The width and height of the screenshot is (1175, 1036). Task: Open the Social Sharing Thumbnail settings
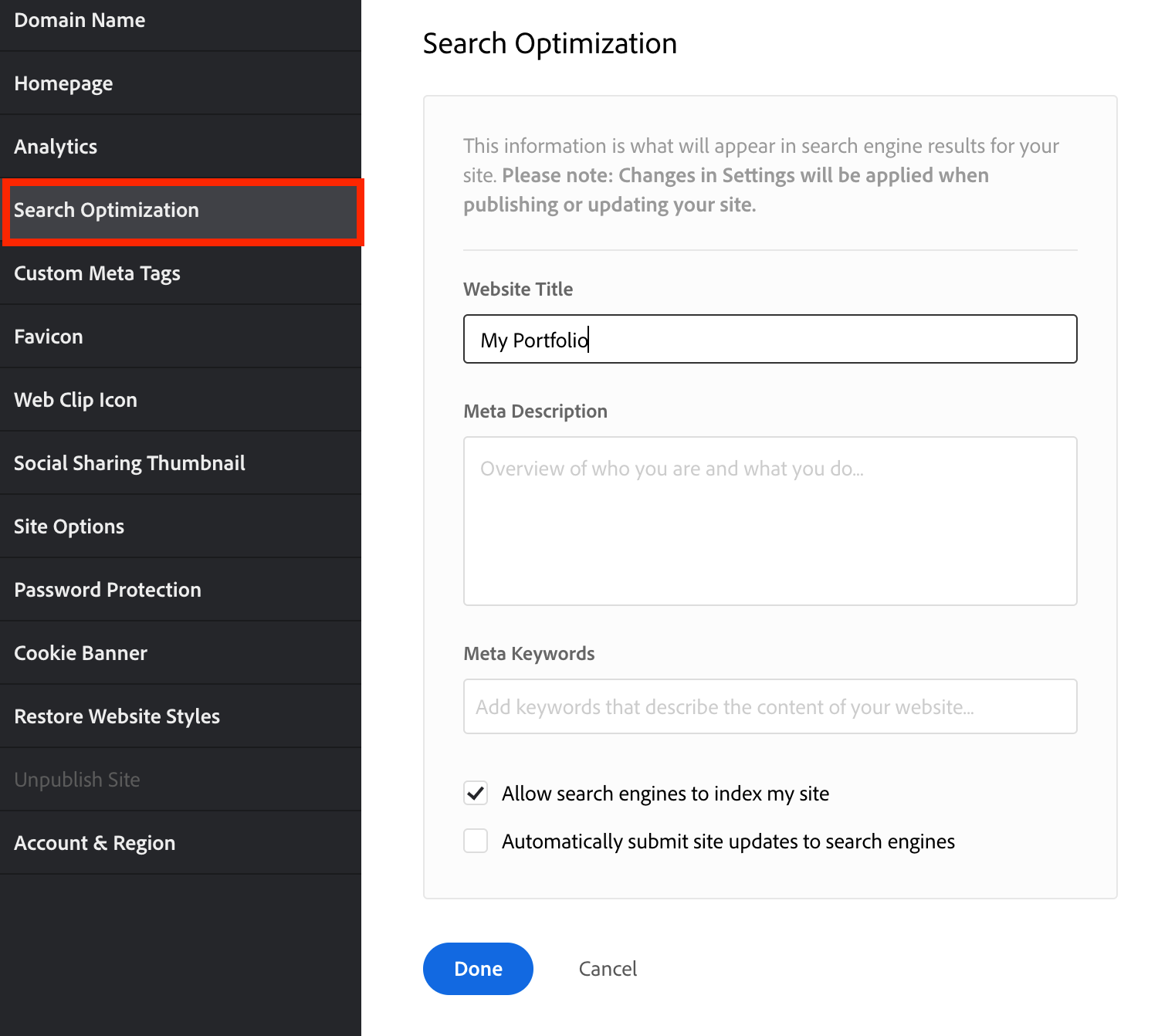tap(129, 462)
